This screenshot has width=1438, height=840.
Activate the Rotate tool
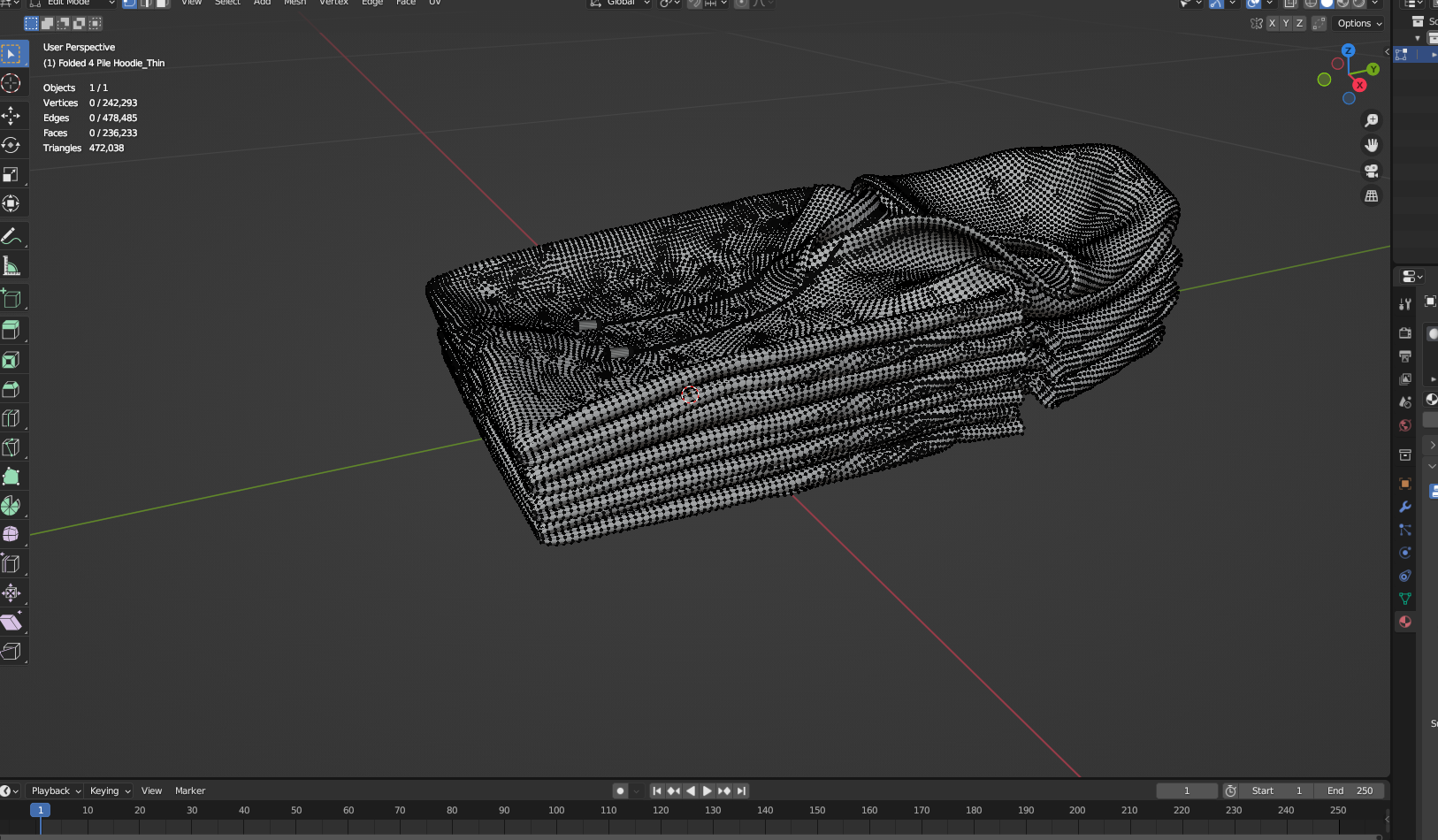click(11, 145)
